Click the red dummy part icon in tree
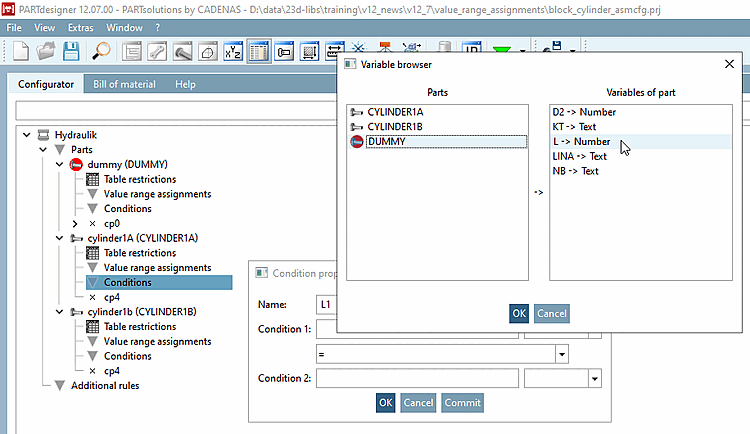This screenshot has height=434, width=750. (76, 165)
